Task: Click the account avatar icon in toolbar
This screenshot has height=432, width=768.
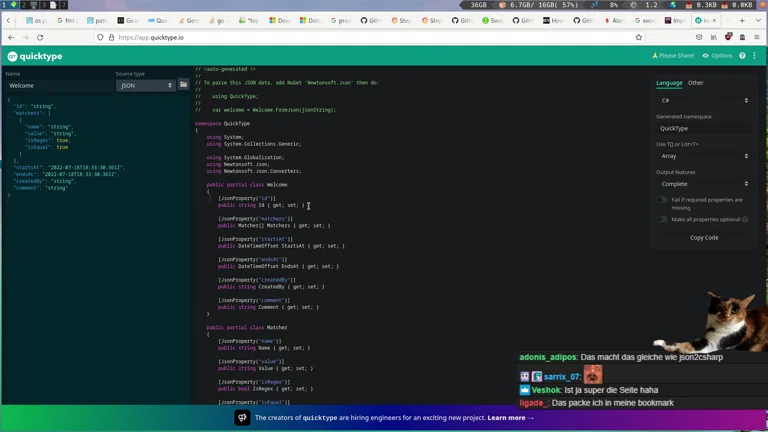Action: click(742, 37)
